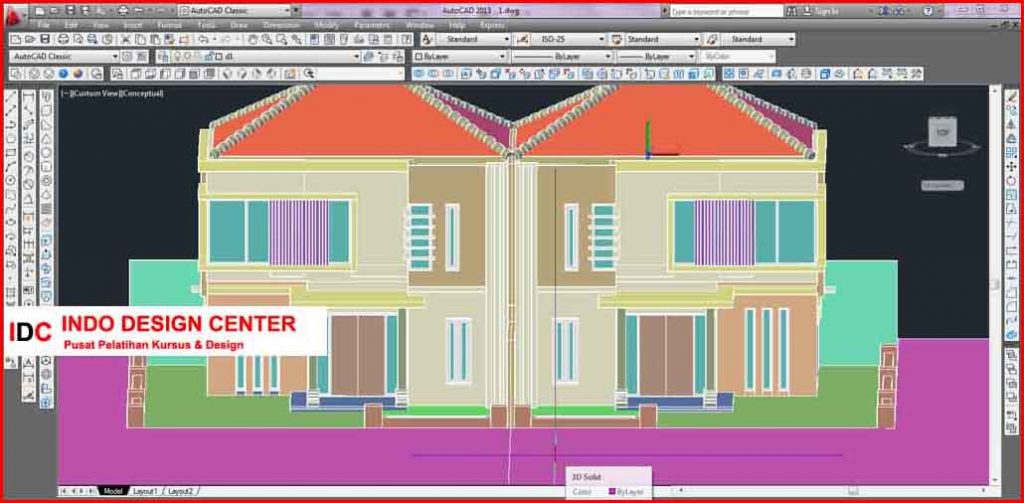Click the Save icon in Standard toolbar
The width and height of the screenshot is (1024, 503).
(x=44, y=39)
